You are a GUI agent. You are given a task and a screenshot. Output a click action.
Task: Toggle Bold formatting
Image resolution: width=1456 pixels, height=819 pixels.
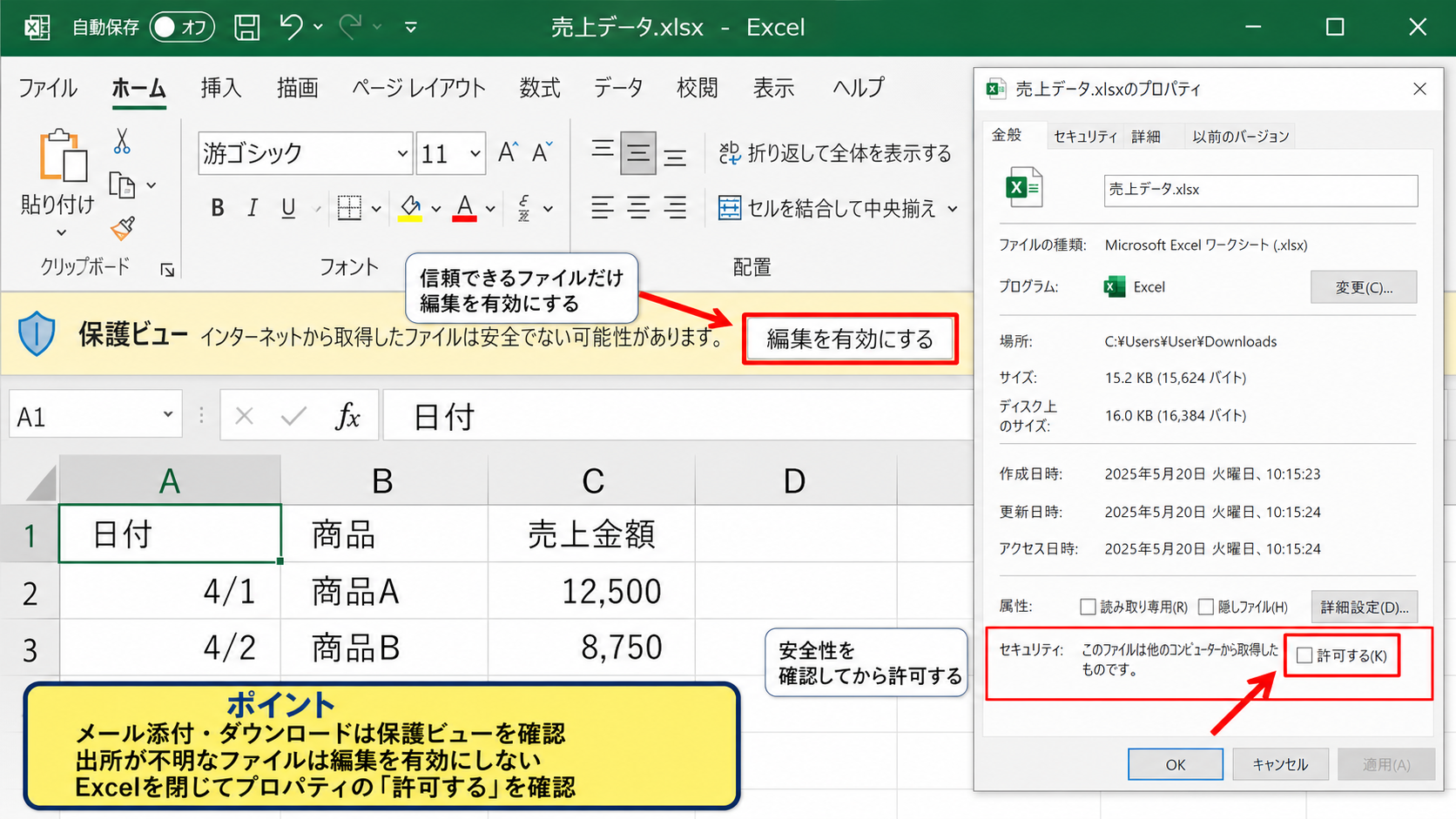point(218,208)
